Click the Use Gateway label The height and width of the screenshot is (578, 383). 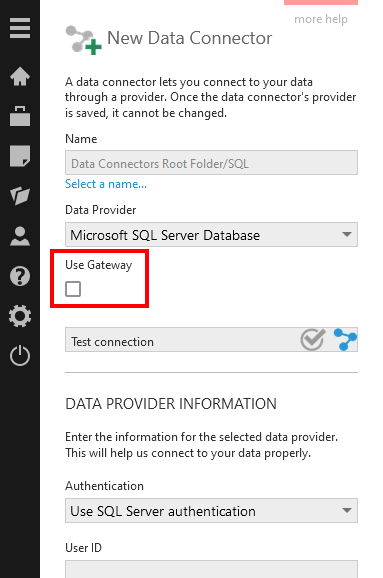click(98, 265)
